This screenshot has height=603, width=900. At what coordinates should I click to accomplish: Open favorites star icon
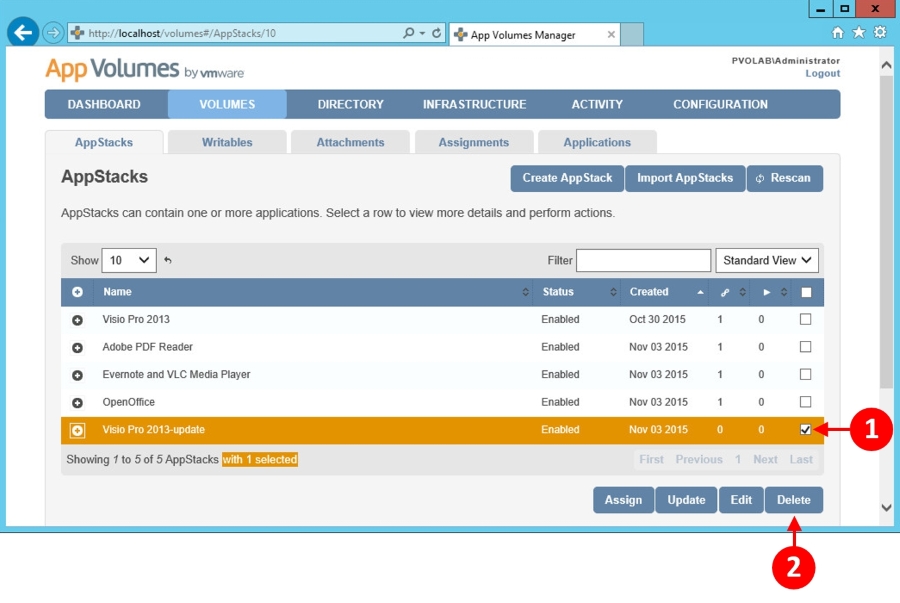[x=859, y=33]
